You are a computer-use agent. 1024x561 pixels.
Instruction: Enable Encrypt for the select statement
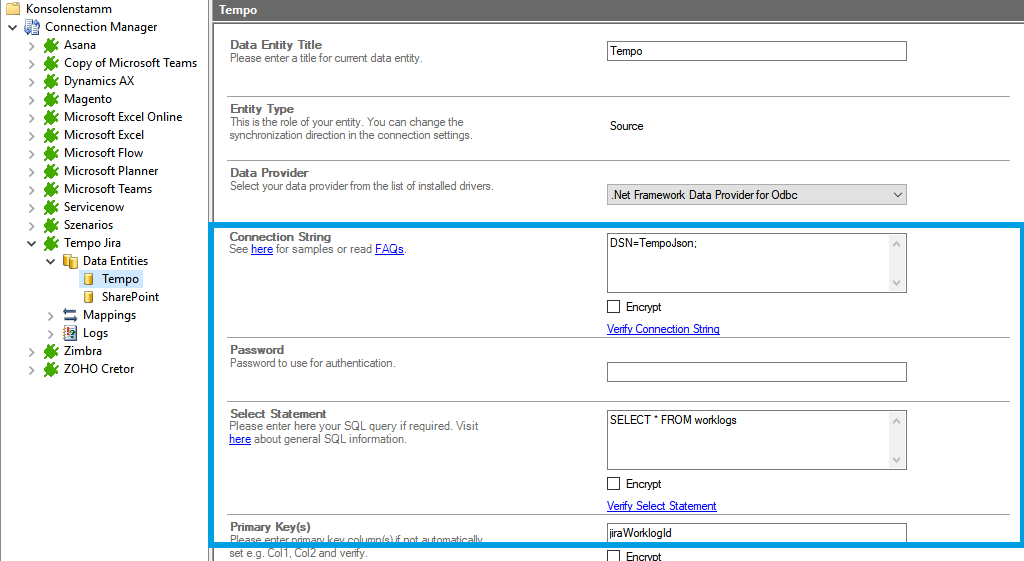tap(614, 484)
